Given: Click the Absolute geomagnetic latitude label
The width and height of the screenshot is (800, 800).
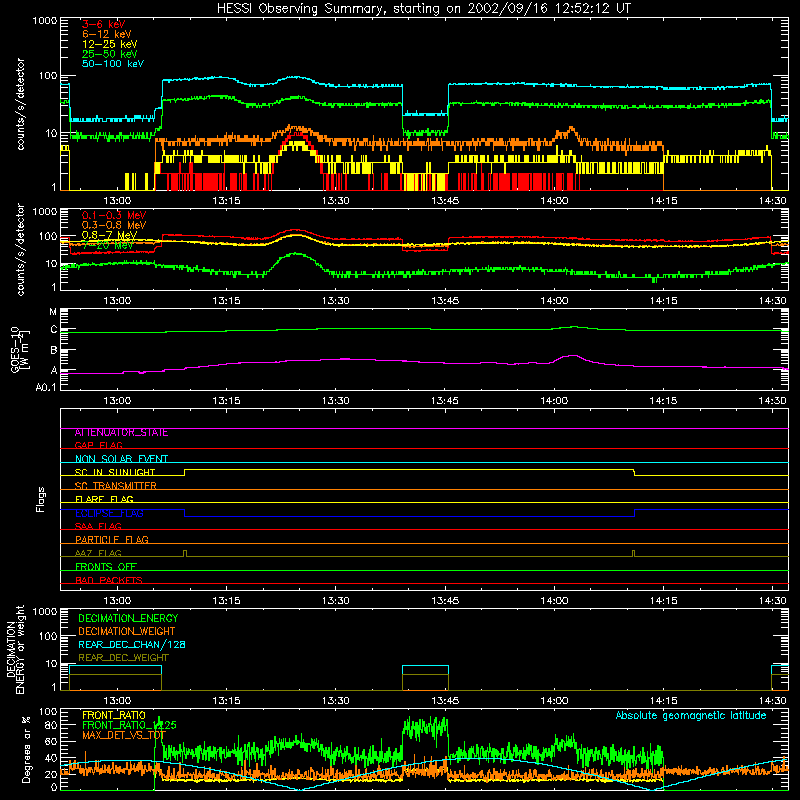Looking at the screenshot, I should [691, 715].
